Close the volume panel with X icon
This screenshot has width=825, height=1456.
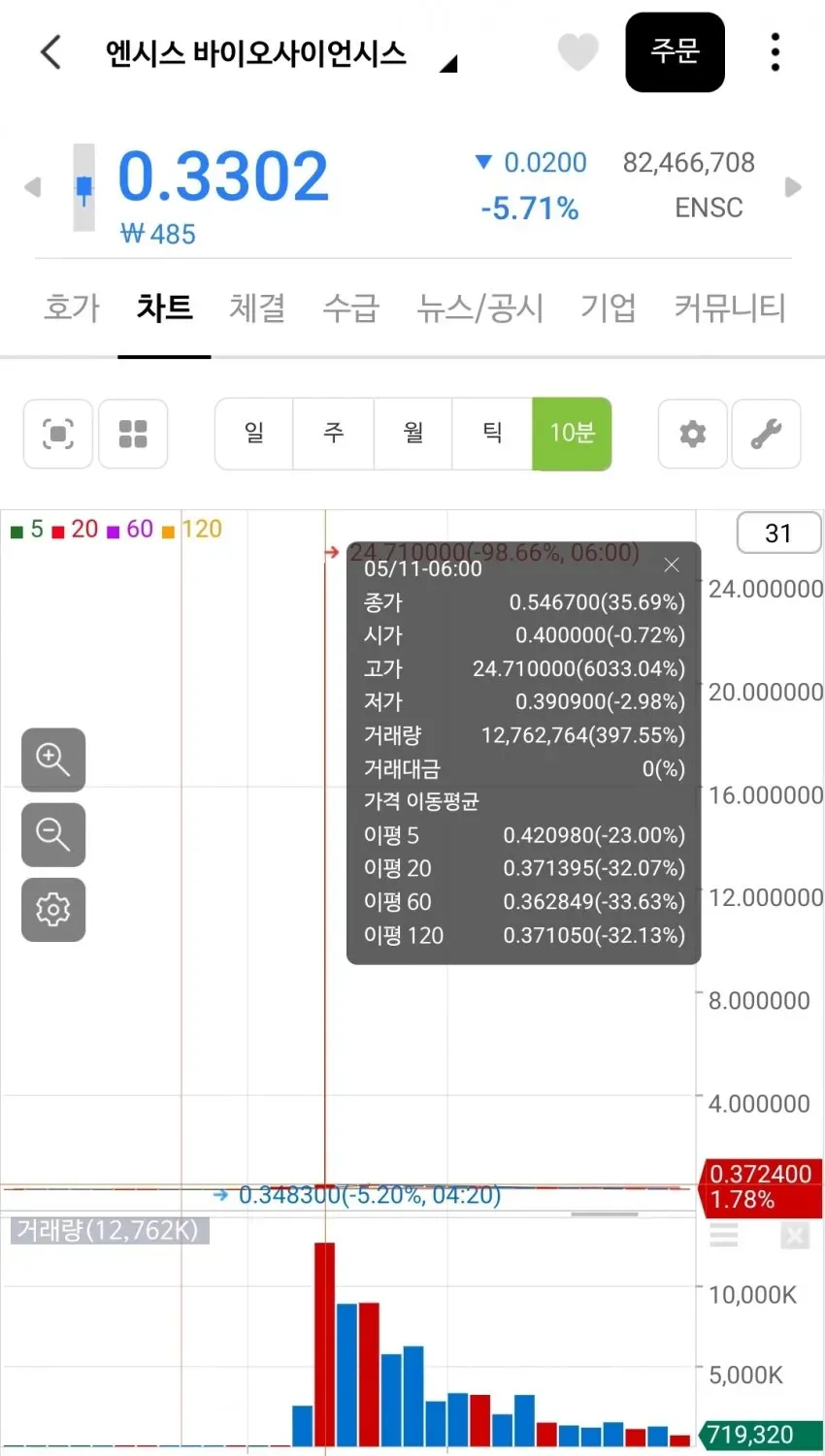click(x=794, y=1236)
